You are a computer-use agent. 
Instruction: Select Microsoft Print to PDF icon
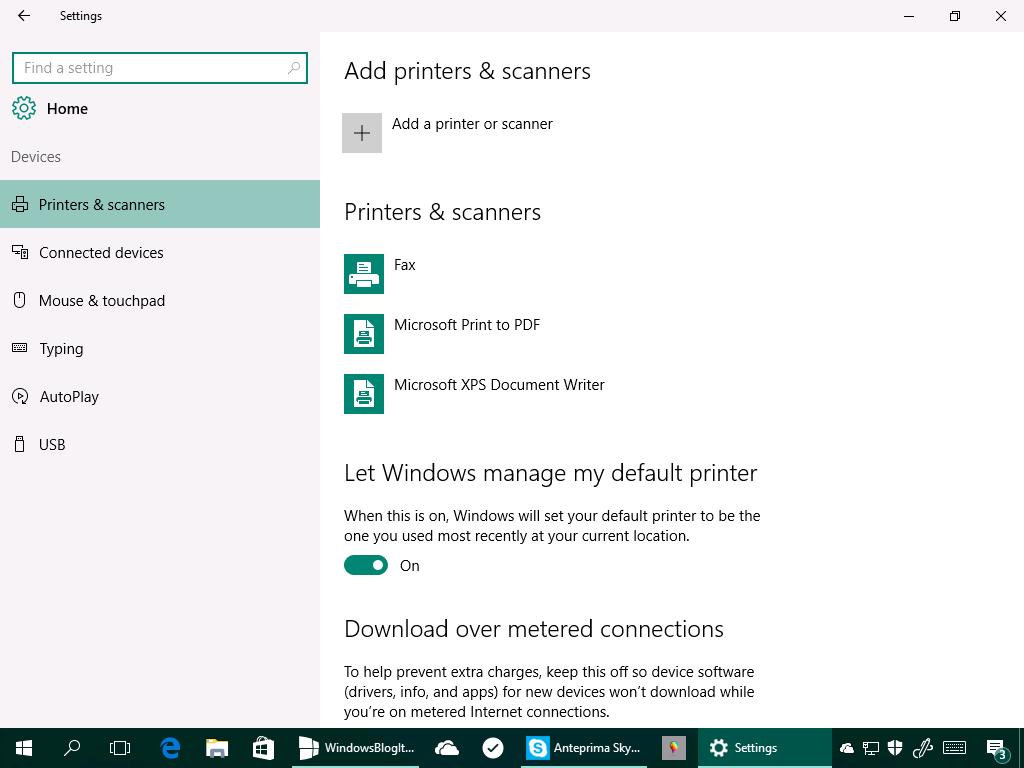point(364,334)
